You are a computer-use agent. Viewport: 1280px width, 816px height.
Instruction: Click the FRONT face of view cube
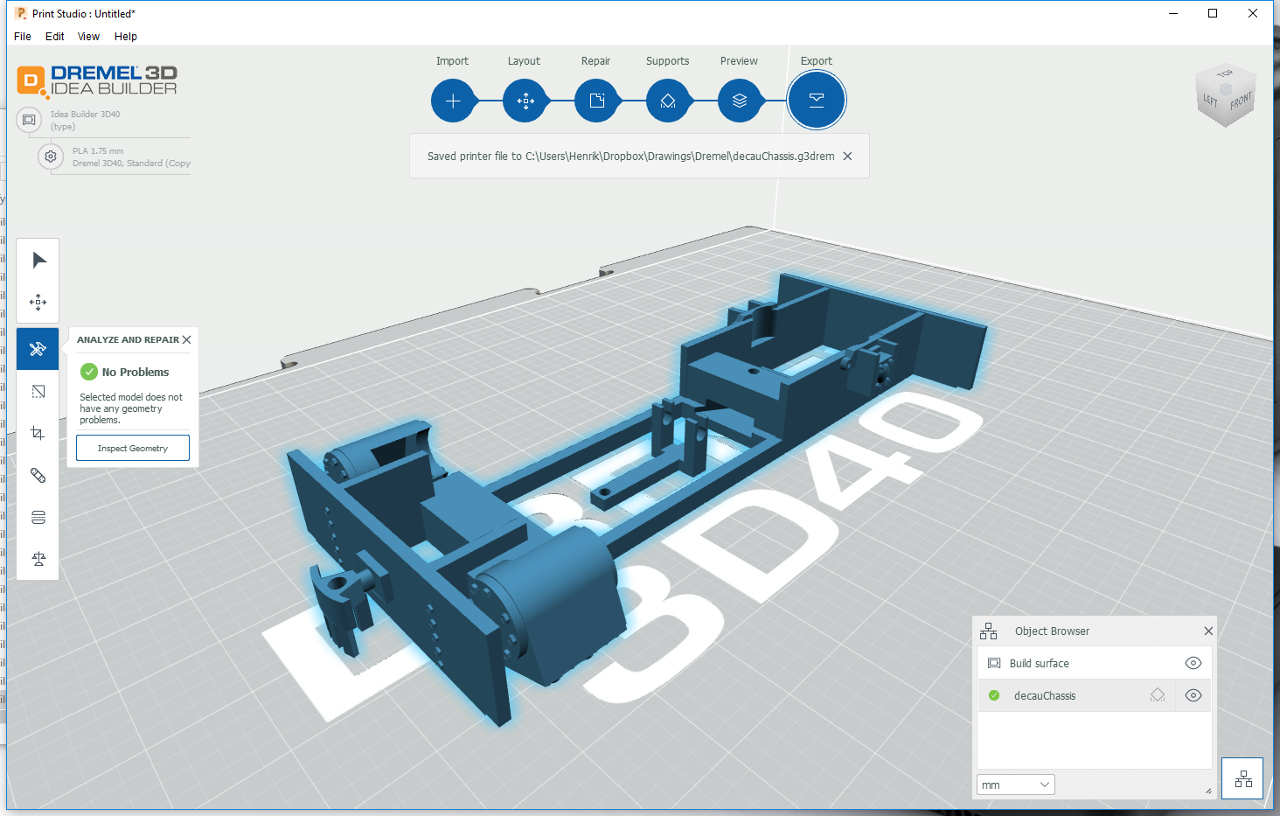(x=1240, y=102)
